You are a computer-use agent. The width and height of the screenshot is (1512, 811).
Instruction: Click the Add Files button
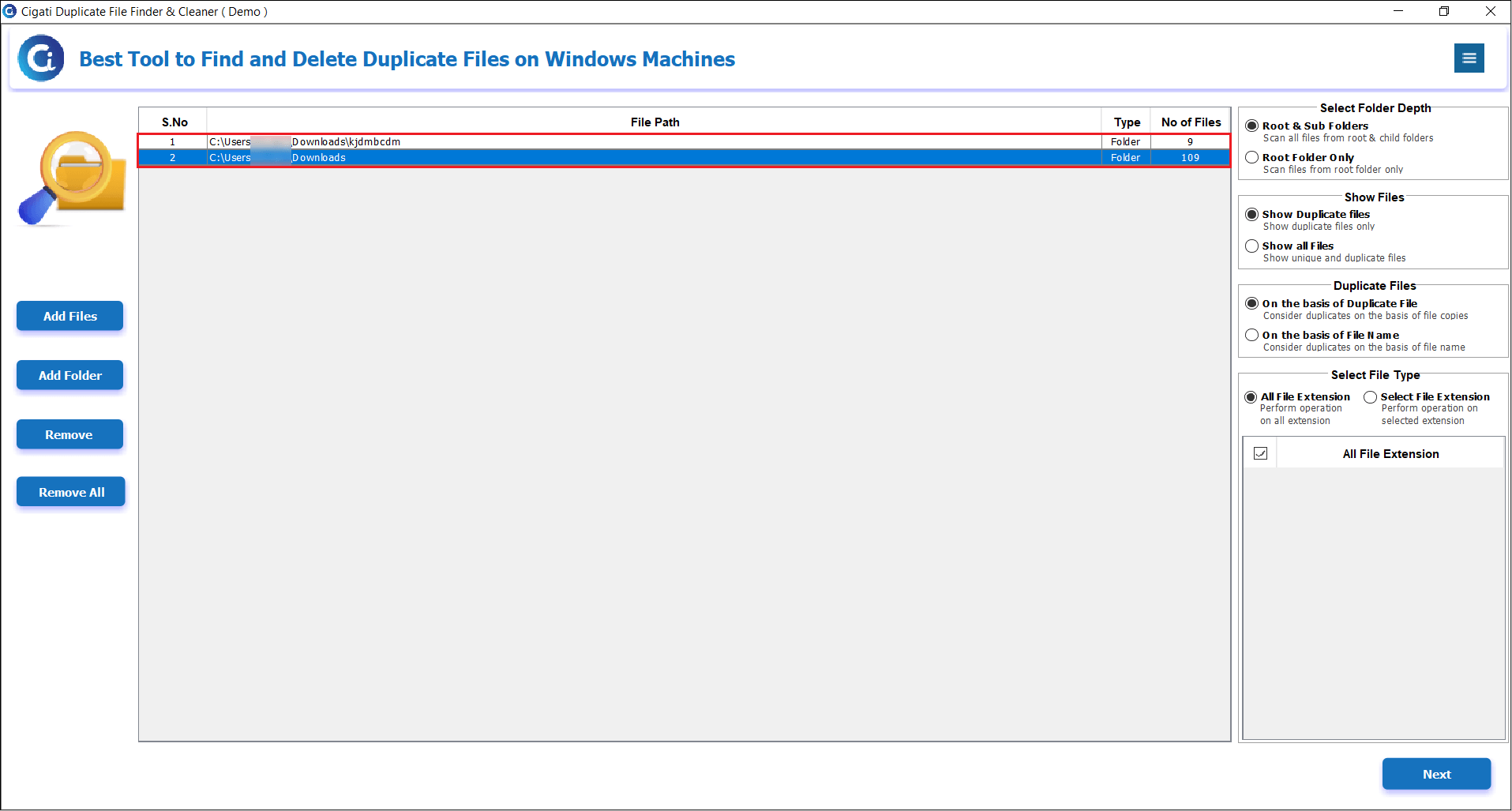pos(70,316)
